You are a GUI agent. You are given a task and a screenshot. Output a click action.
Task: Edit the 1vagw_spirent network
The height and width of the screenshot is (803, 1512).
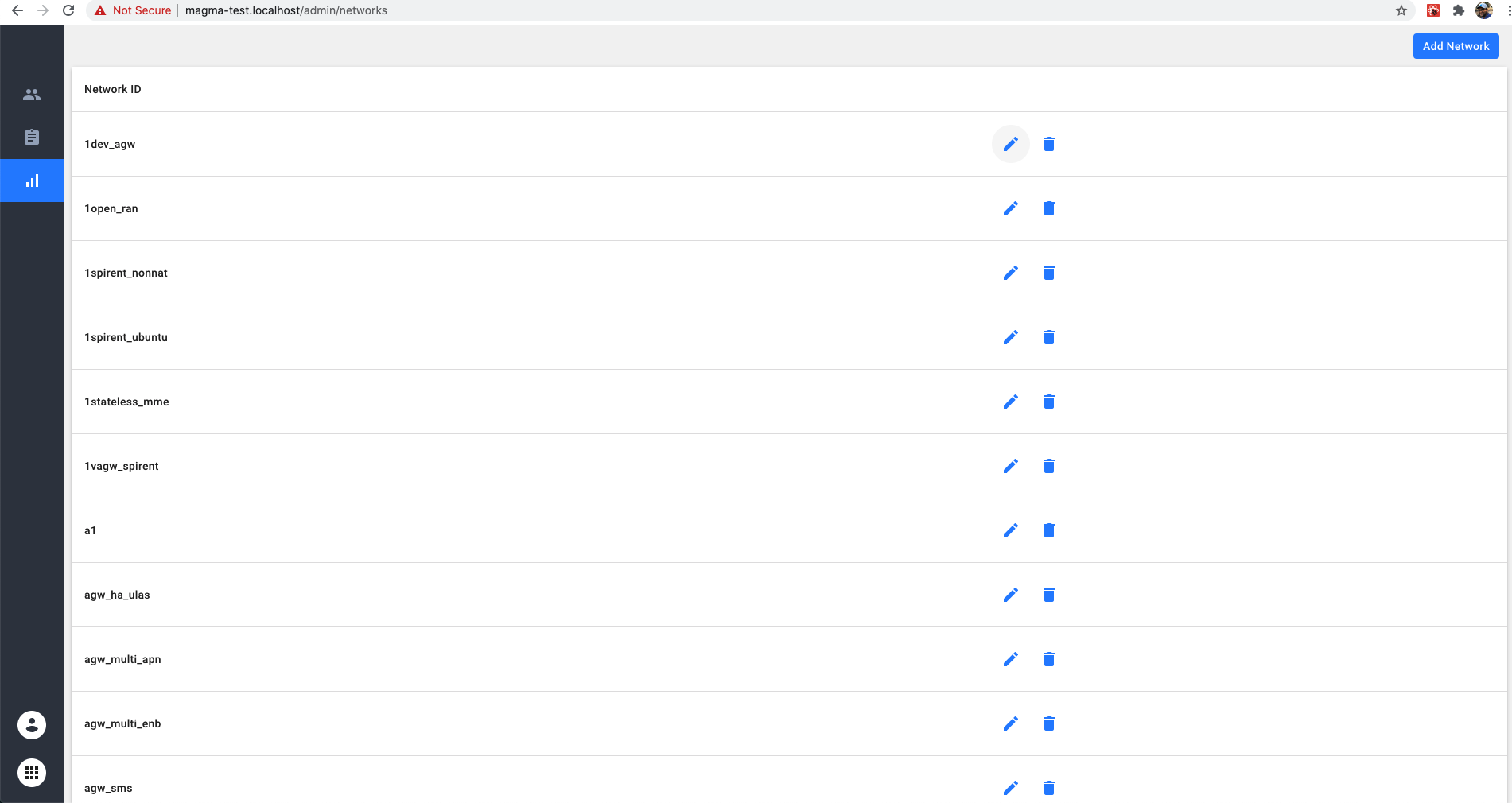(1010, 466)
